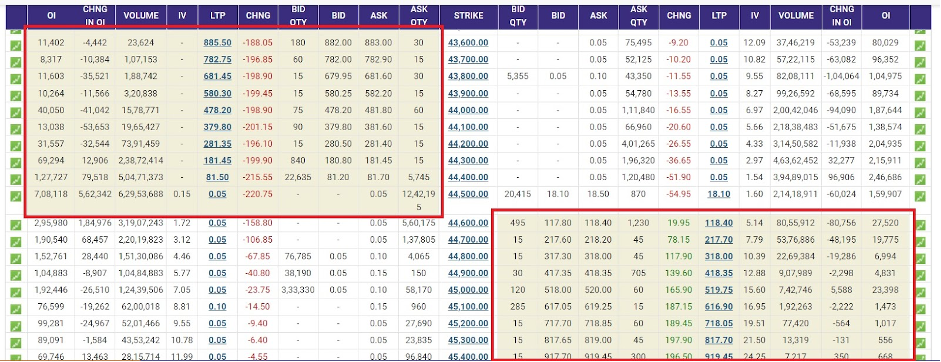Click the STRIKE column header
Screen dimensions: 941x362
(469, 16)
